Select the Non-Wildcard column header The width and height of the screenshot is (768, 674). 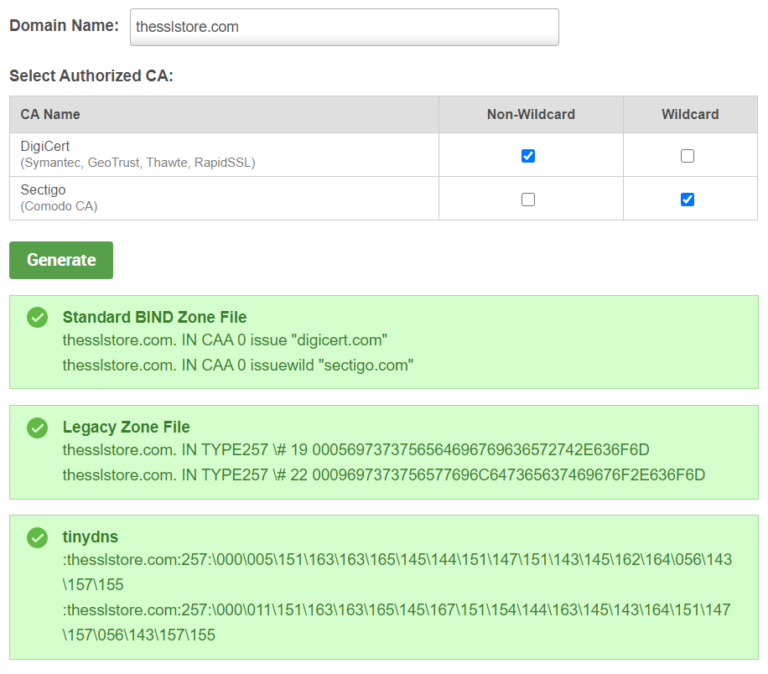pyautogui.click(x=530, y=114)
